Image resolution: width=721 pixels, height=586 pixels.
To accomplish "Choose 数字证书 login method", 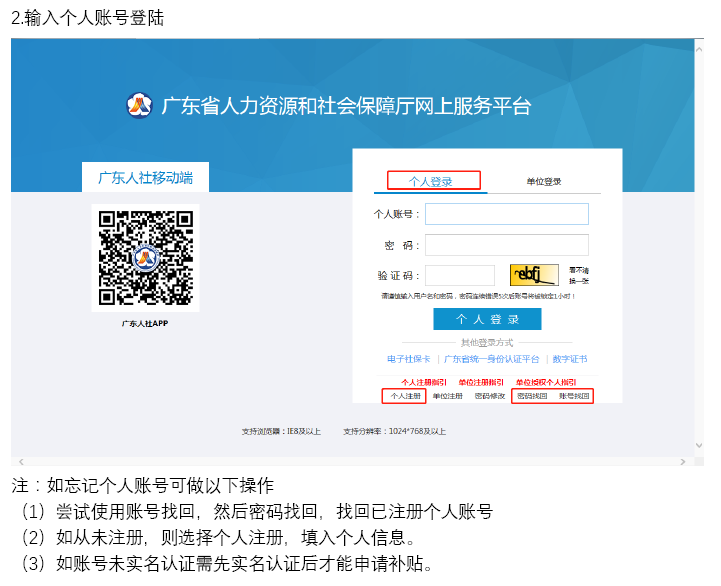I will 570,359.
